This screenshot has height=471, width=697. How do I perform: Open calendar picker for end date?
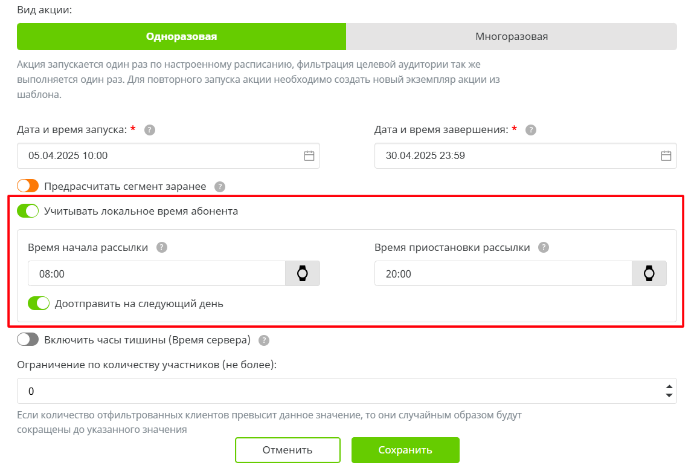[666, 156]
